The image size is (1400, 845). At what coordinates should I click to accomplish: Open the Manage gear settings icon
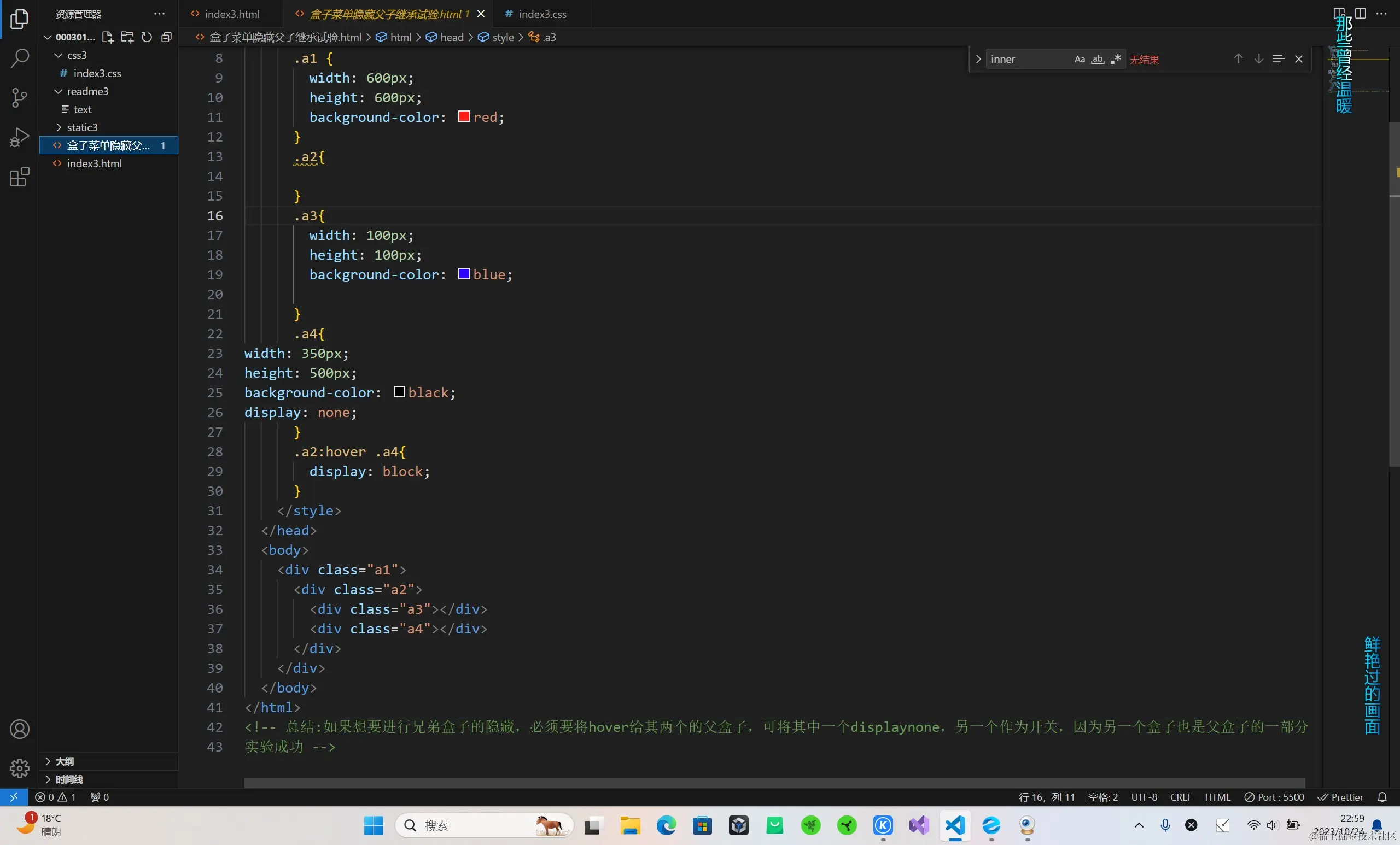point(19,768)
